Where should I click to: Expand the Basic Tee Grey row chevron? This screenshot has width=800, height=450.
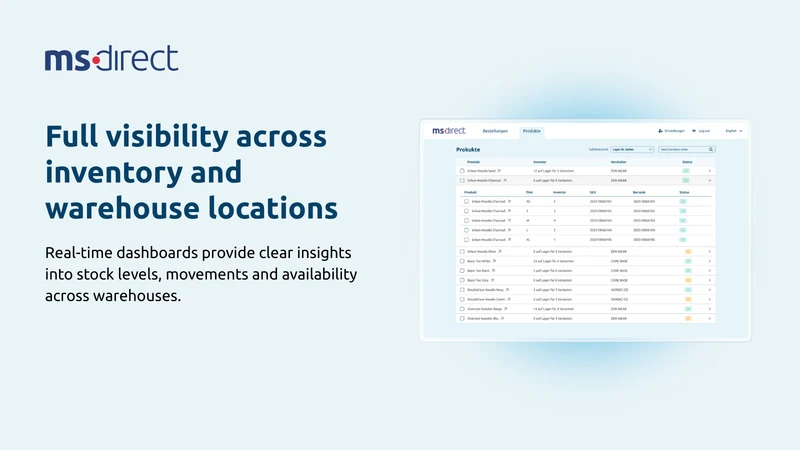(710, 280)
